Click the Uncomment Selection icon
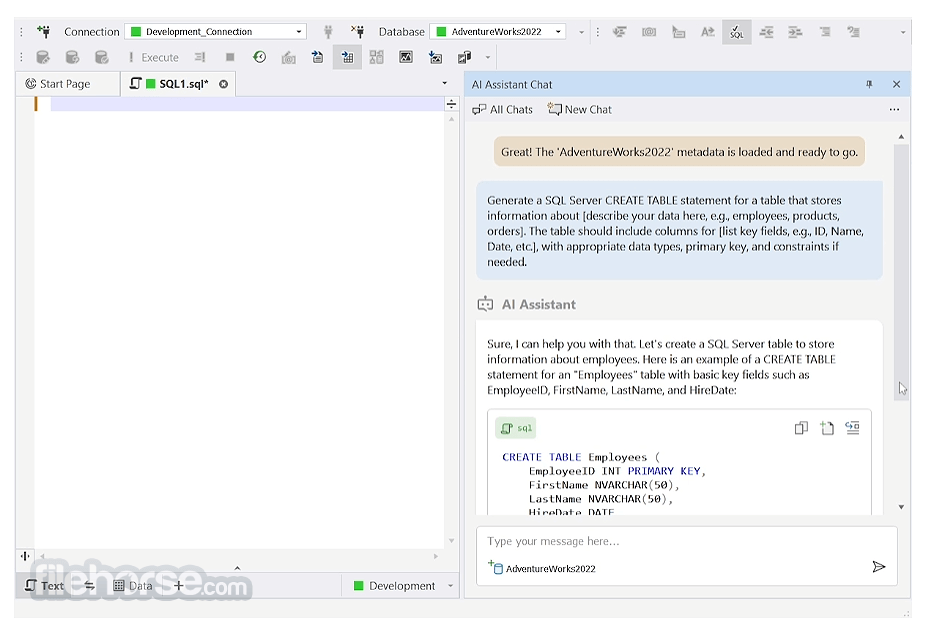This screenshot has height=631, width=926. click(853, 32)
